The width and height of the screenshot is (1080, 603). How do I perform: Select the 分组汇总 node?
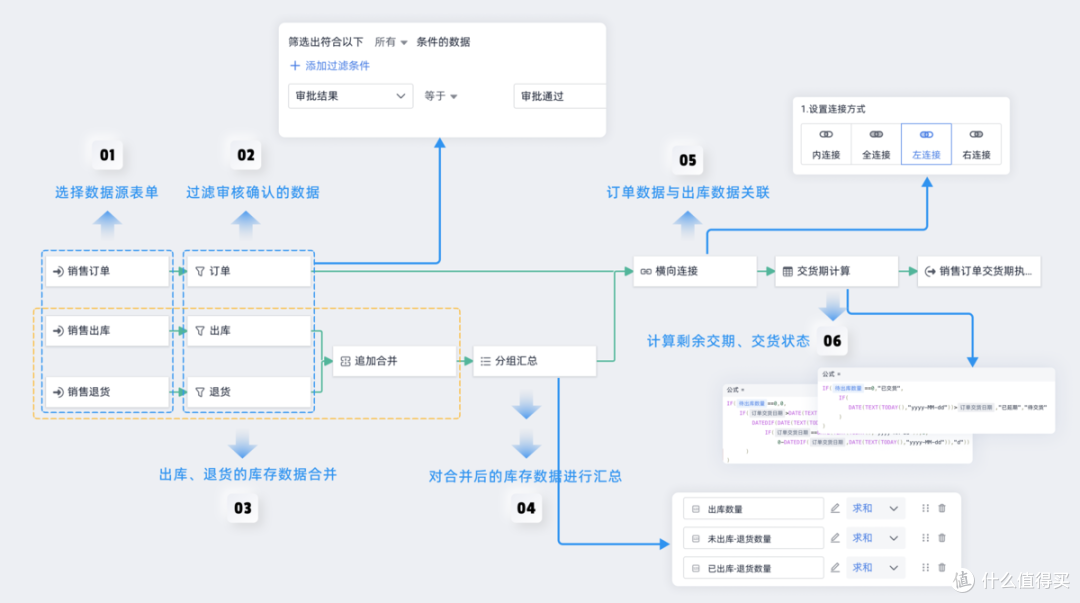534,361
